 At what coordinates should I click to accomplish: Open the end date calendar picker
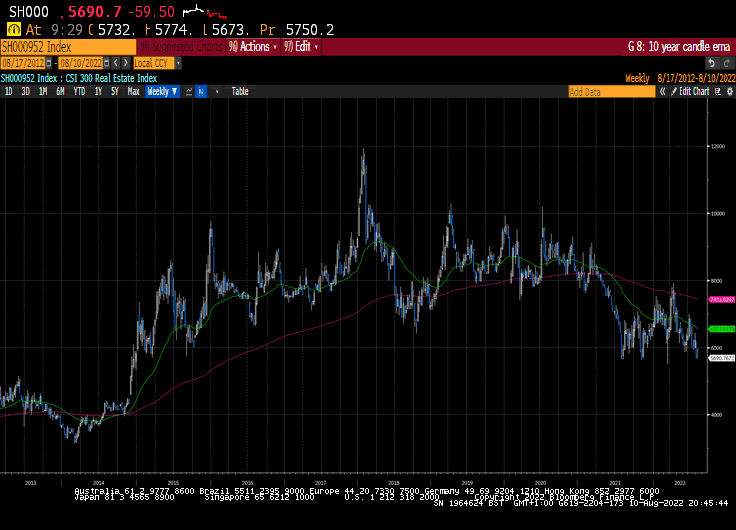click(x=107, y=63)
